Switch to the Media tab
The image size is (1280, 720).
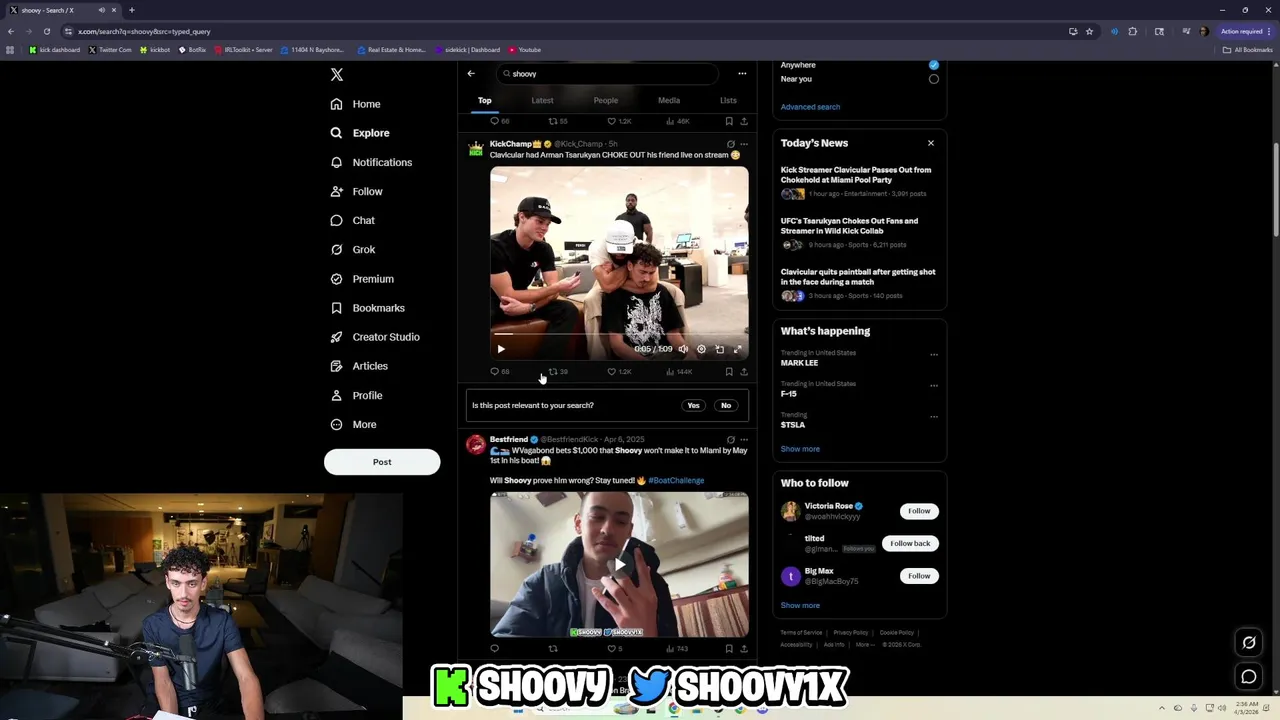(669, 100)
